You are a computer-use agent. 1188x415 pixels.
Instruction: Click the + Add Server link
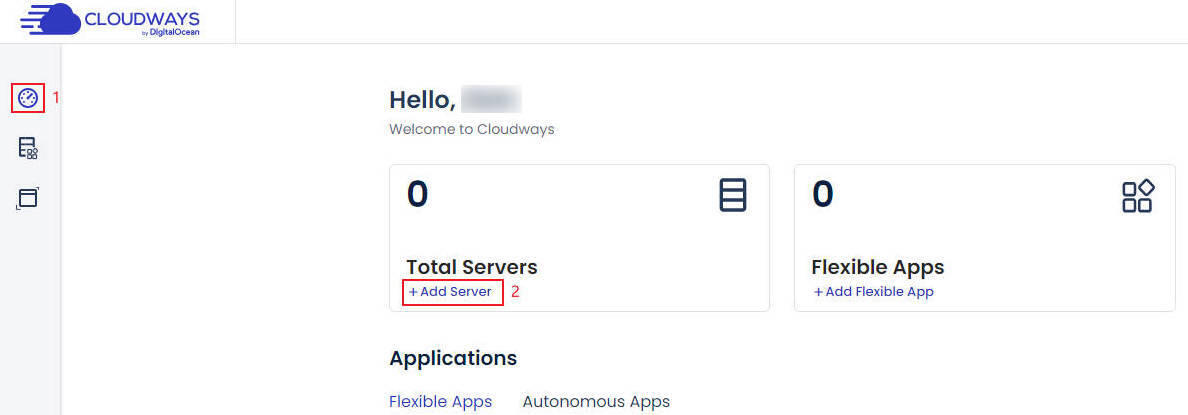coord(450,292)
